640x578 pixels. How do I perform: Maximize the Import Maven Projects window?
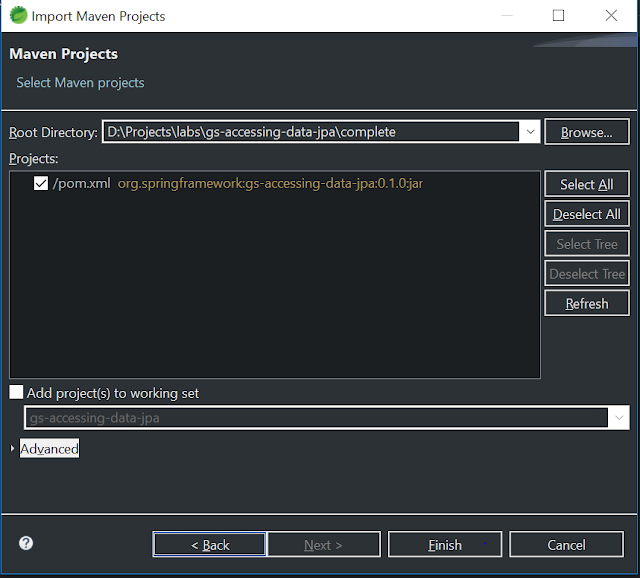coord(558,16)
